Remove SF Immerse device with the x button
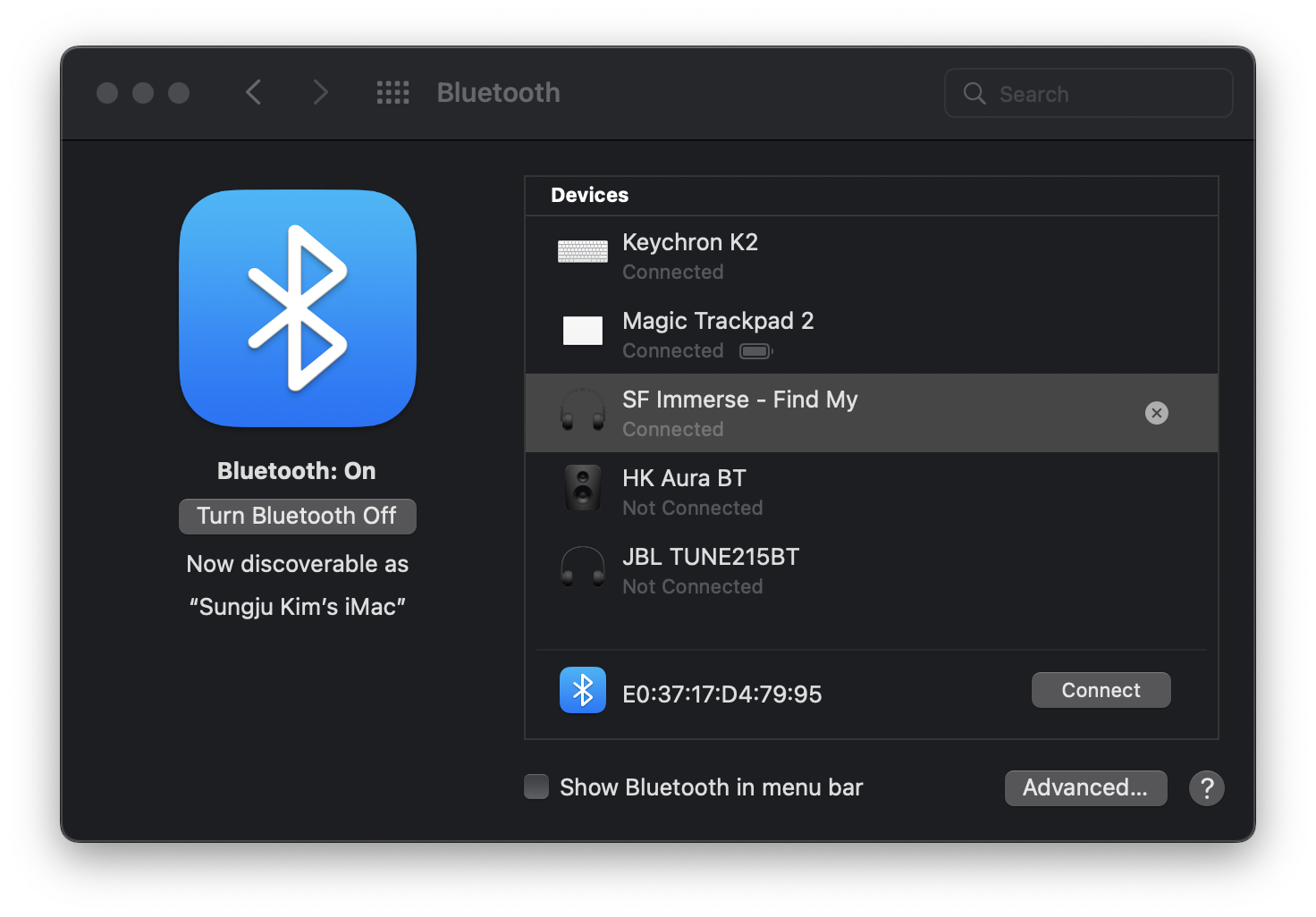 pyautogui.click(x=1157, y=413)
